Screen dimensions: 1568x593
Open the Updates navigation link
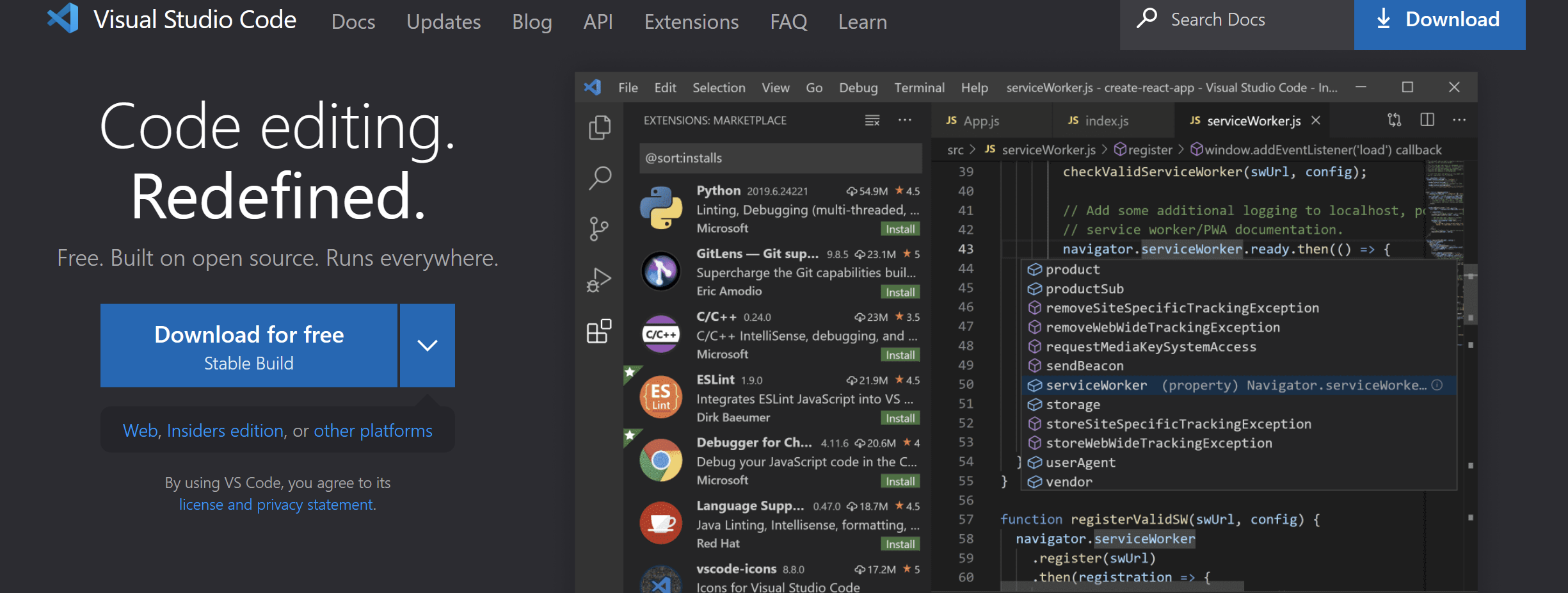pyautogui.click(x=444, y=22)
